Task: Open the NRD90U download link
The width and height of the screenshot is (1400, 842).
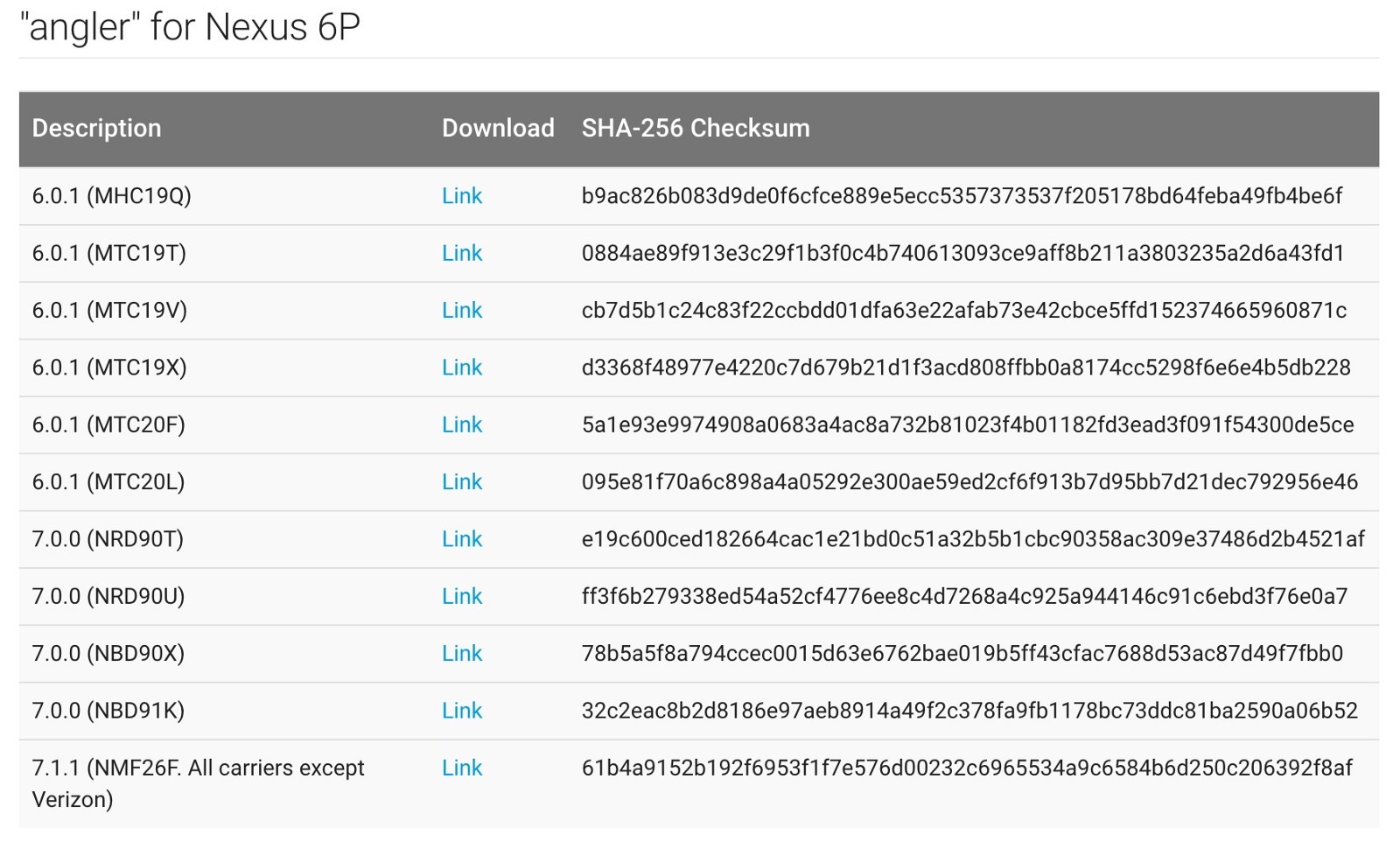Action: click(462, 596)
